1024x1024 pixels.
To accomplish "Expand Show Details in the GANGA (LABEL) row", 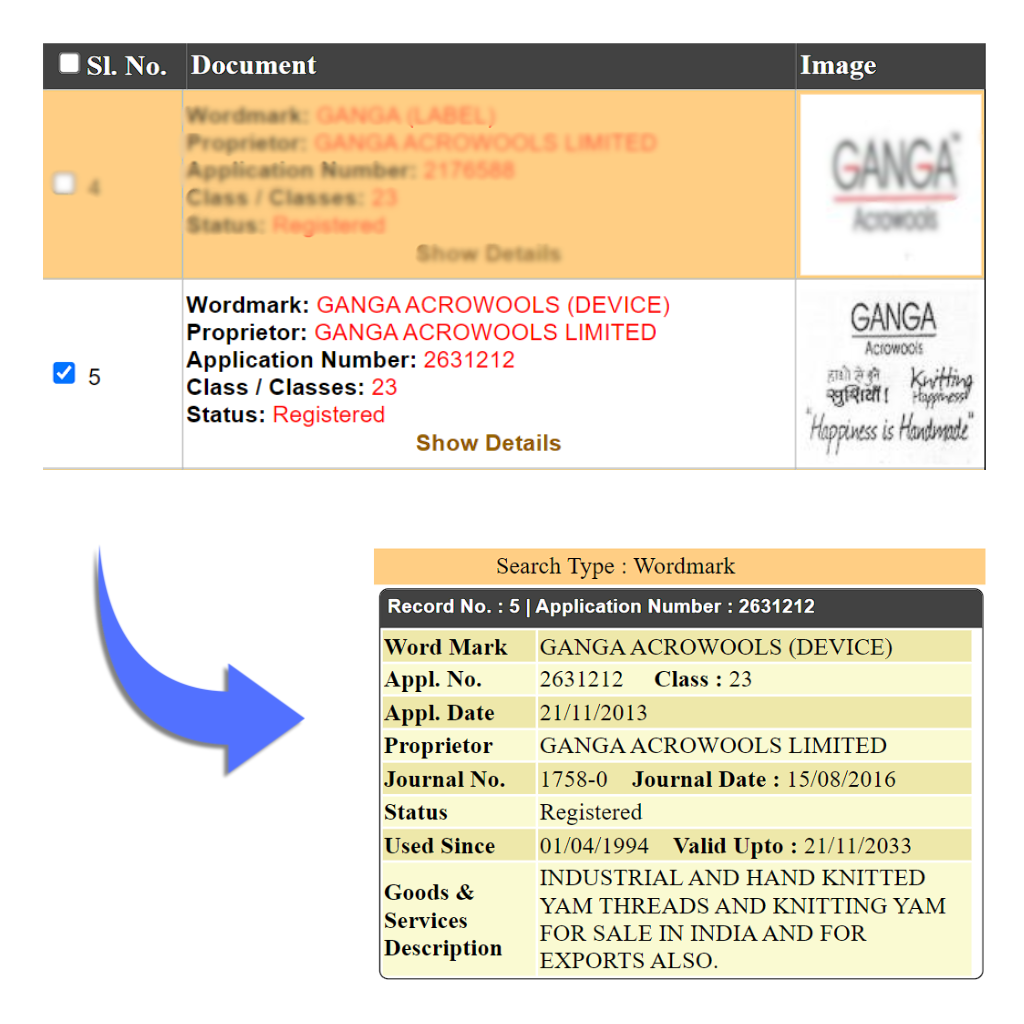I will click(x=488, y=254).
